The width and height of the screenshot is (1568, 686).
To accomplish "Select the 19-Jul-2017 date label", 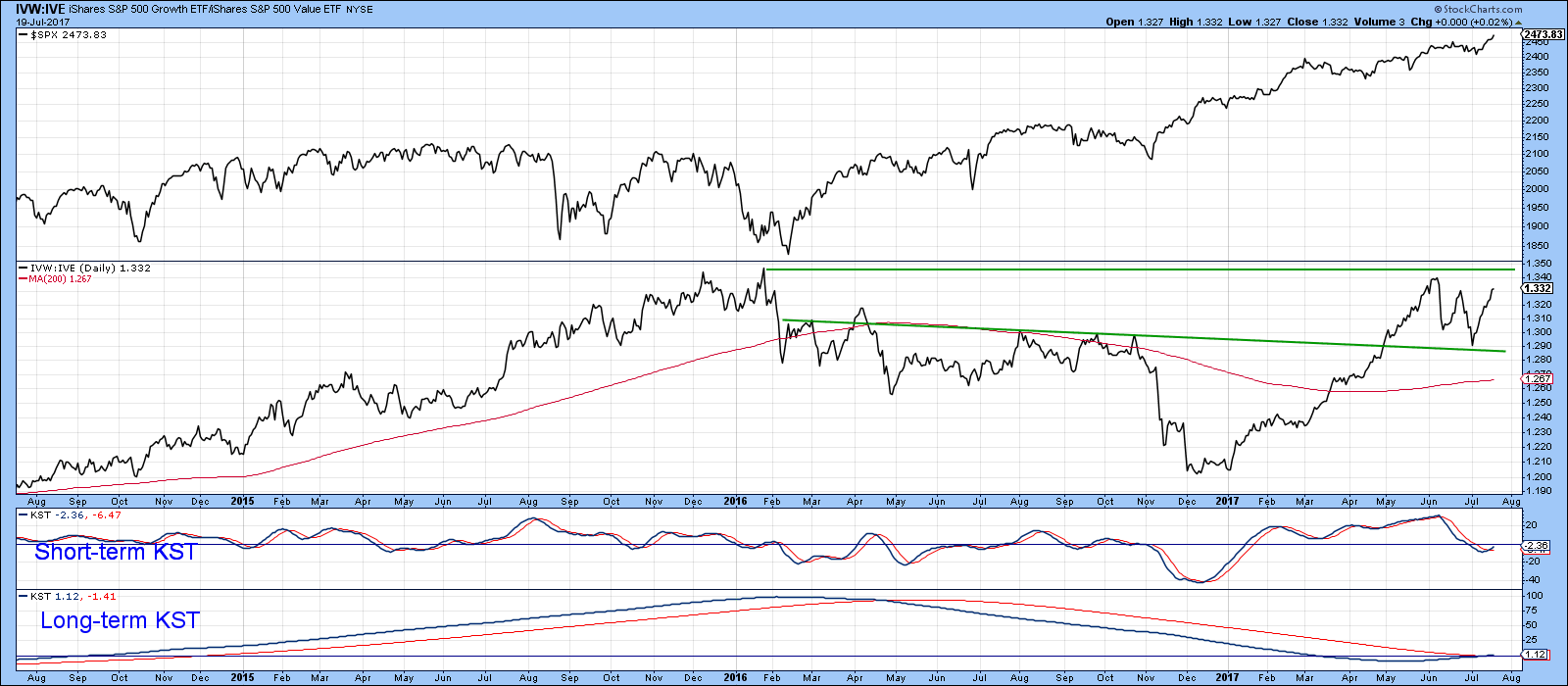I will [x=42, y=21].
